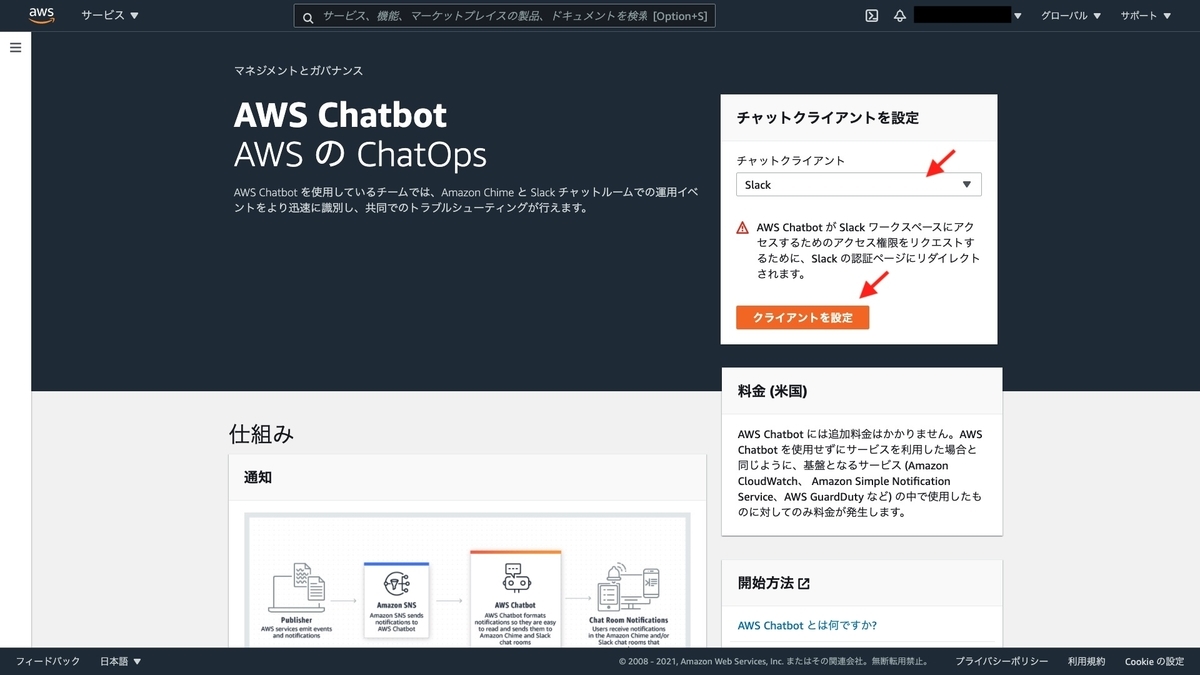Click the Chat Room Notifications diagram icon
The height and width of the screenshot is (675, 1200).
pos(629,589)
